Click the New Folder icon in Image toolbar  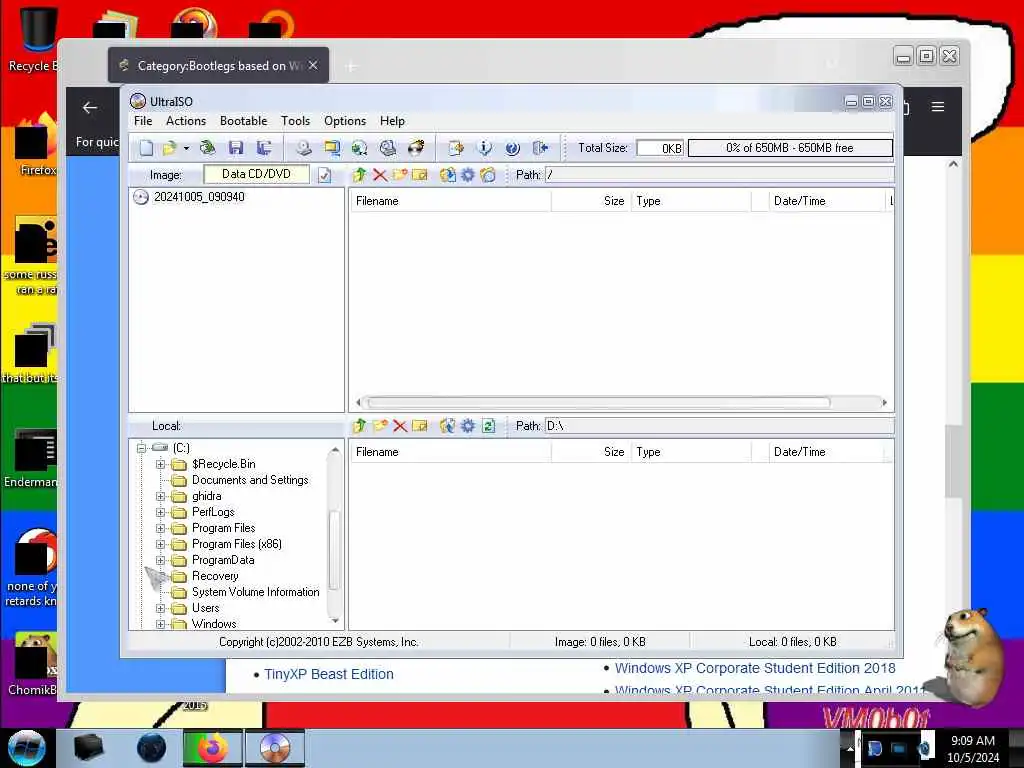coord(400,175)
